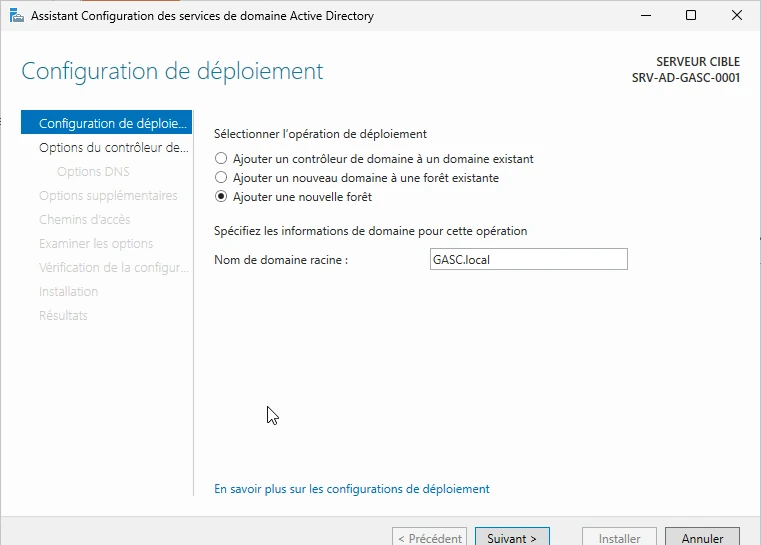The image size is (761, 545).
Task: Close the Active Directory wizard window
Action: pos(737,16)
